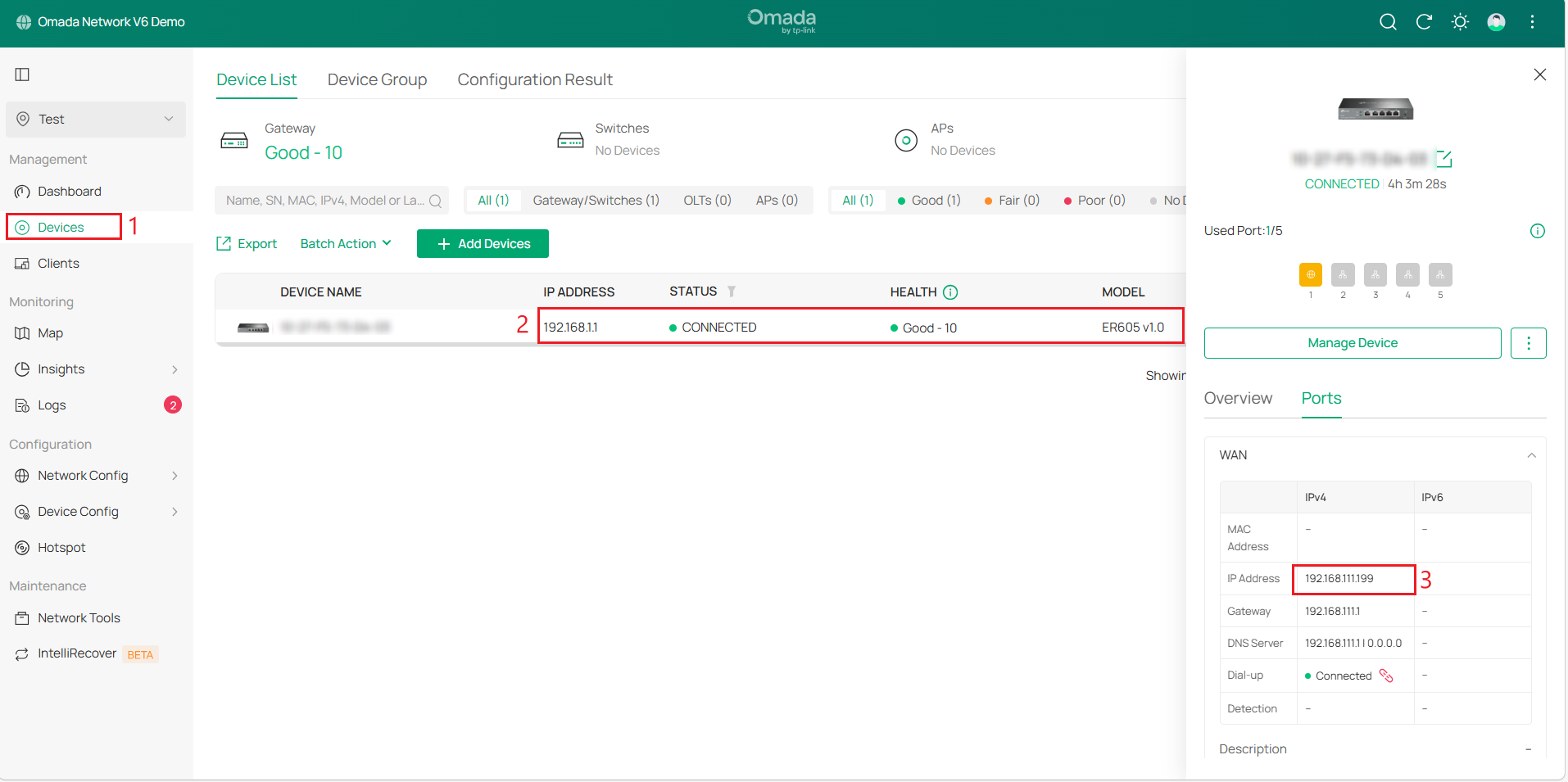Open the Batch Action dropdown
This screenshot has width=1568, height=782.
tap(345, 244)
